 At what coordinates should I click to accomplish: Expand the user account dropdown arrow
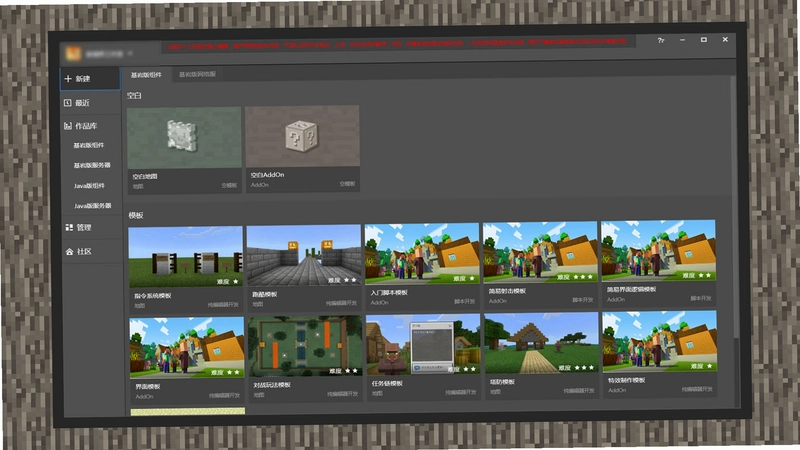[x=131, y=53]
